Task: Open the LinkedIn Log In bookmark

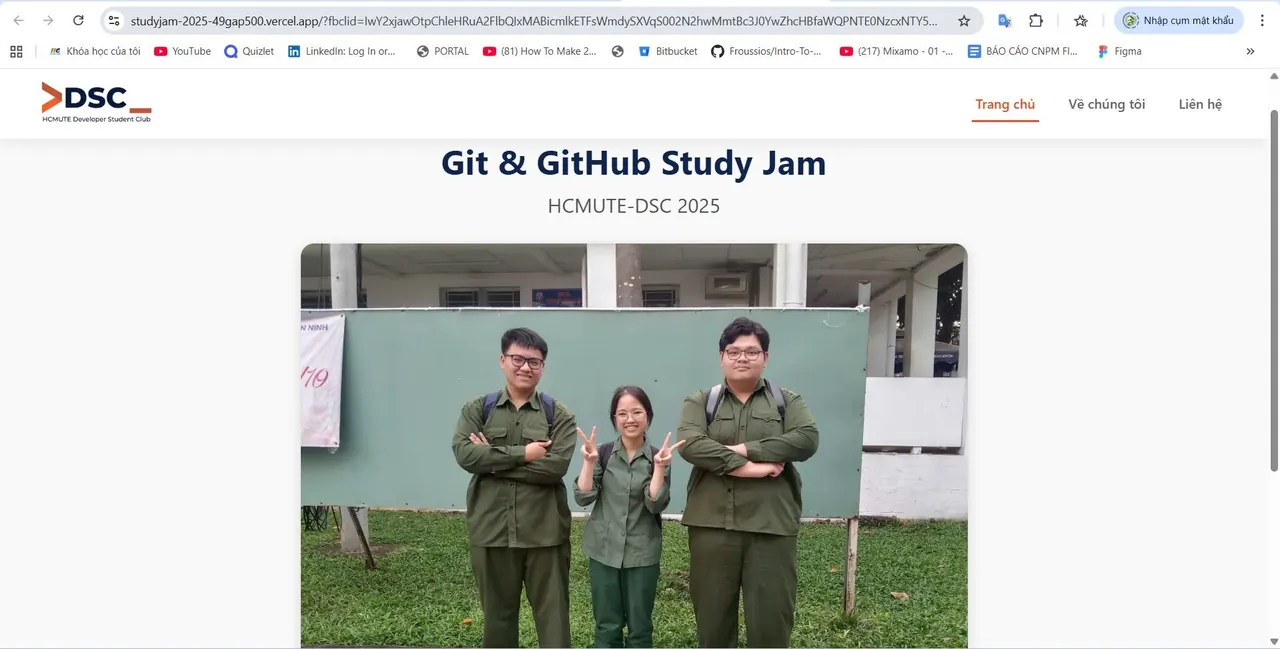Action: 341,51
